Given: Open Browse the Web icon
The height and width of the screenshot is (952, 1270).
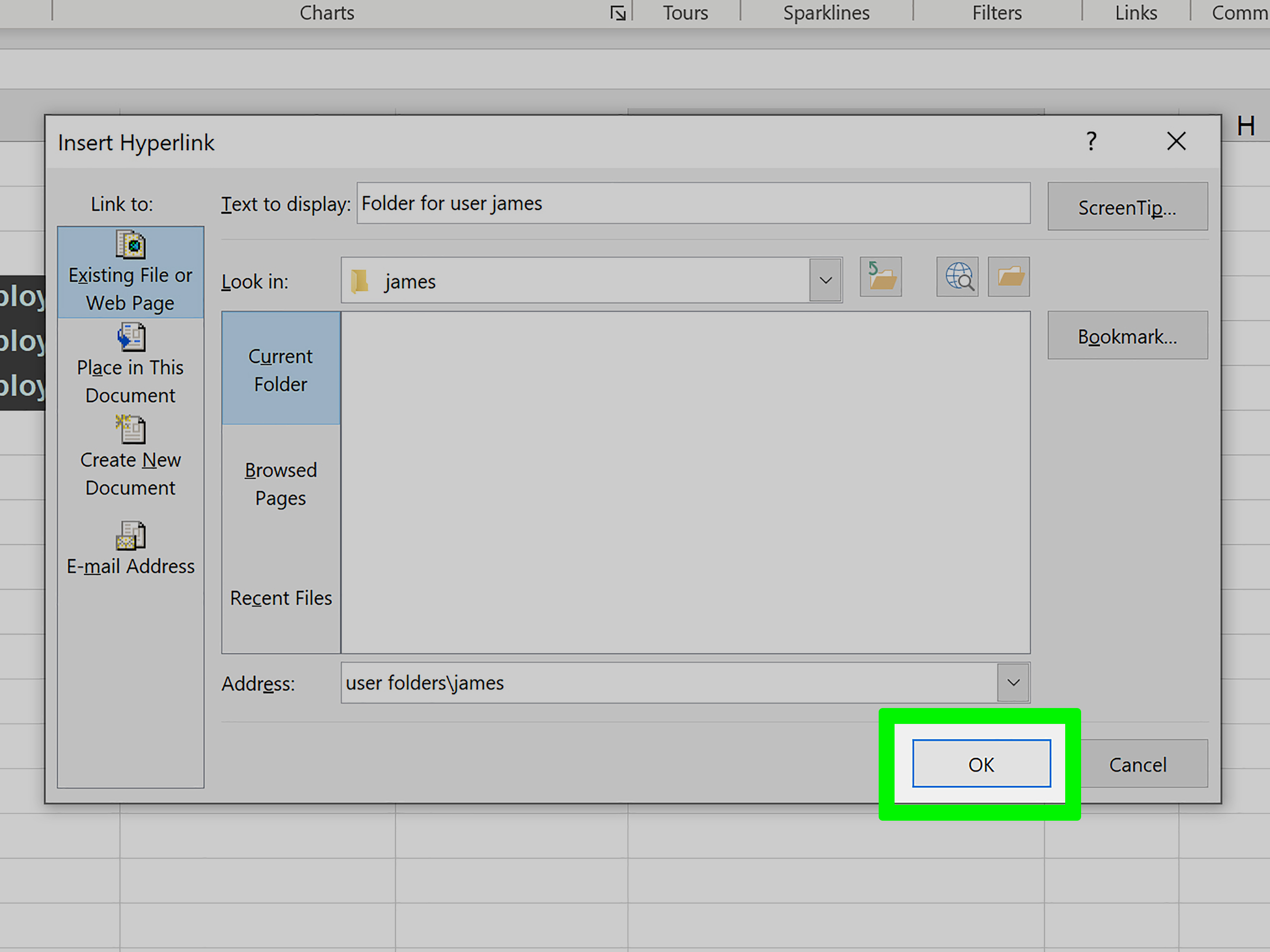Looking at the screenshot, I should pos(958,277).
